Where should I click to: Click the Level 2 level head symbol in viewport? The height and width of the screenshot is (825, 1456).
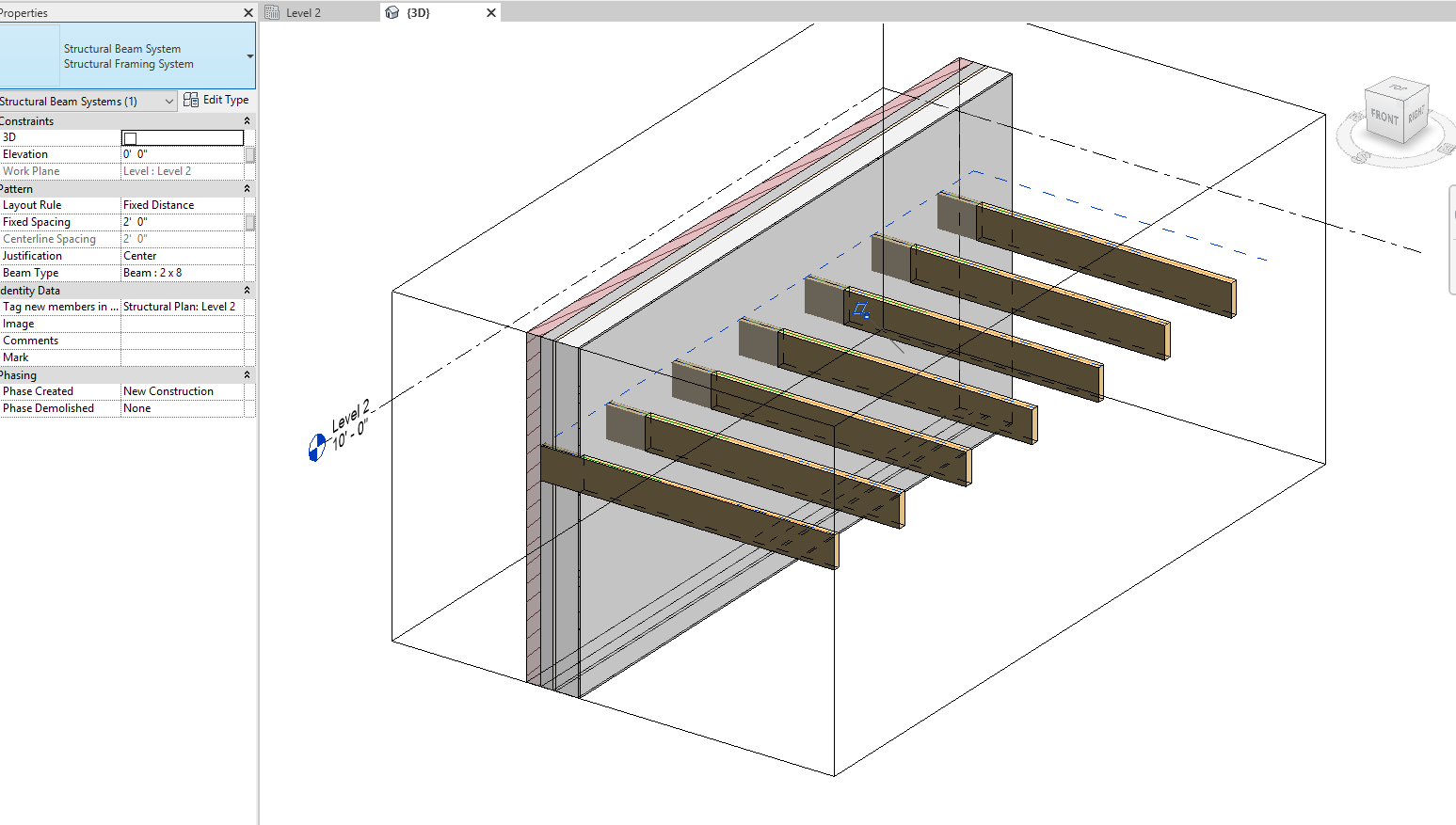coord(316,448)
